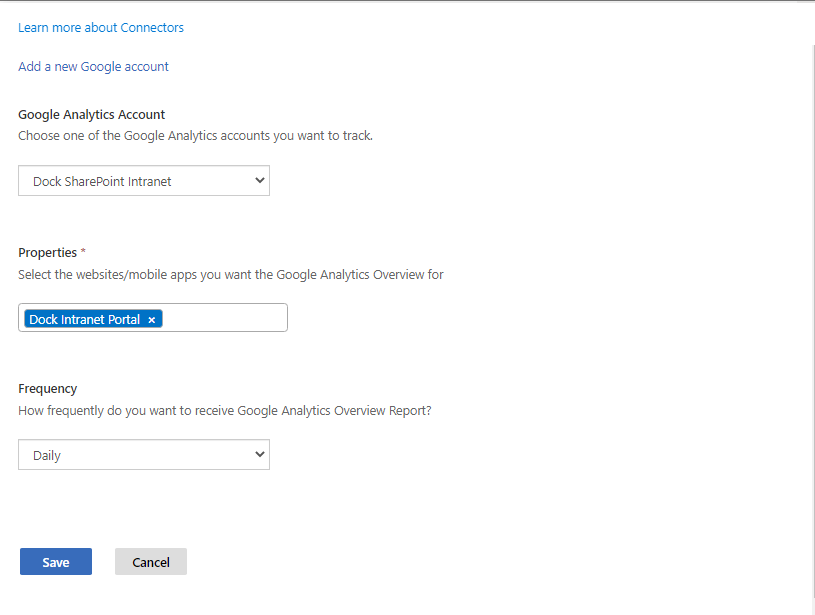Viewport: 815px width, 615px height.
Task: Click the 'Select the websites/mobile apps' description
Action: 231,274
